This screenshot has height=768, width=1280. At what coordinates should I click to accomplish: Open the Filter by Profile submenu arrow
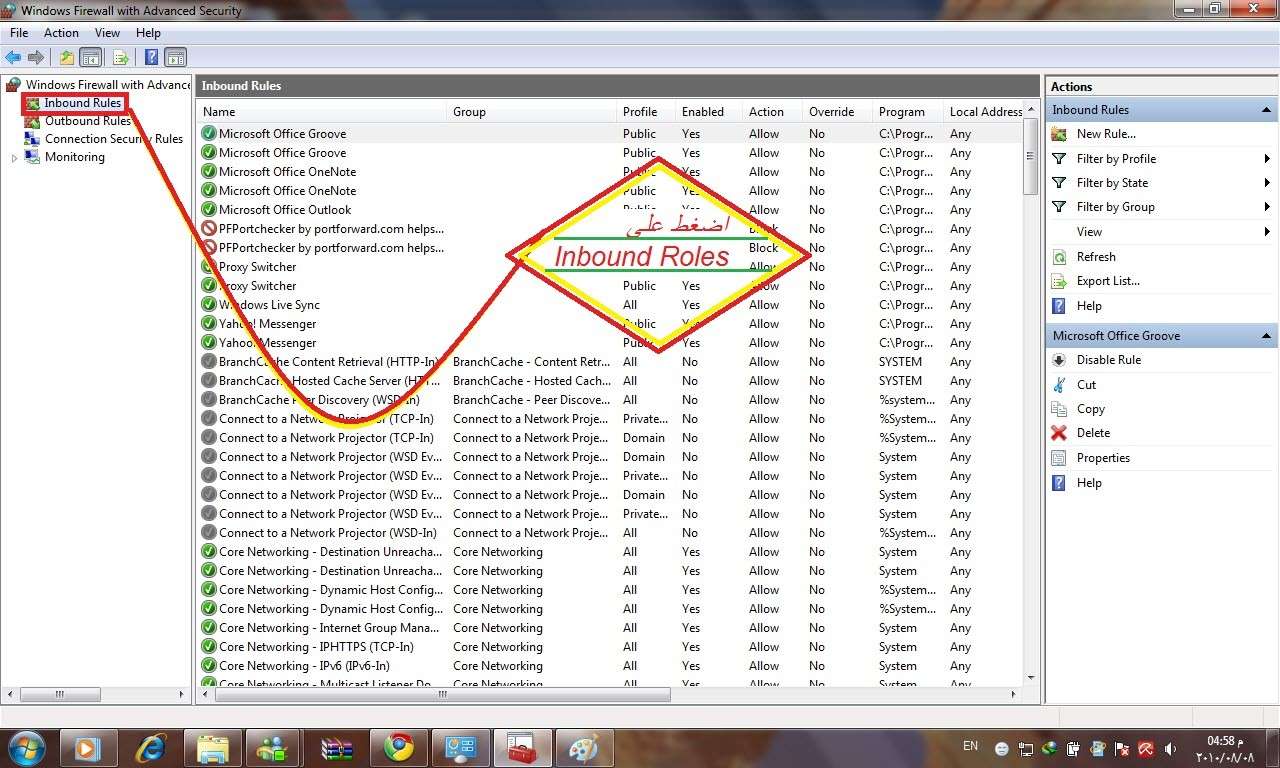click(x=1267, y=159)
